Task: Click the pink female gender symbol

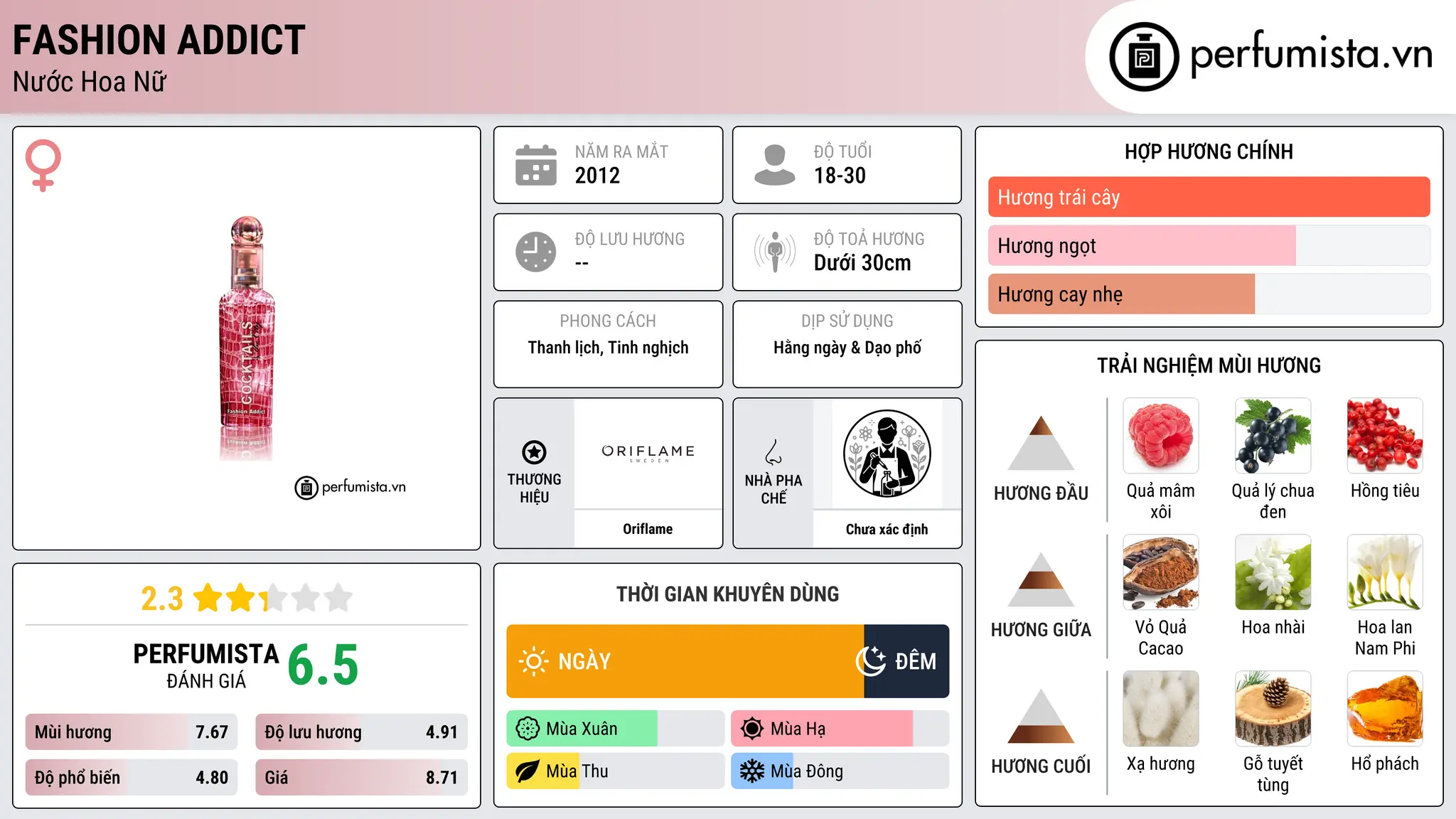Action: point(43,165)
